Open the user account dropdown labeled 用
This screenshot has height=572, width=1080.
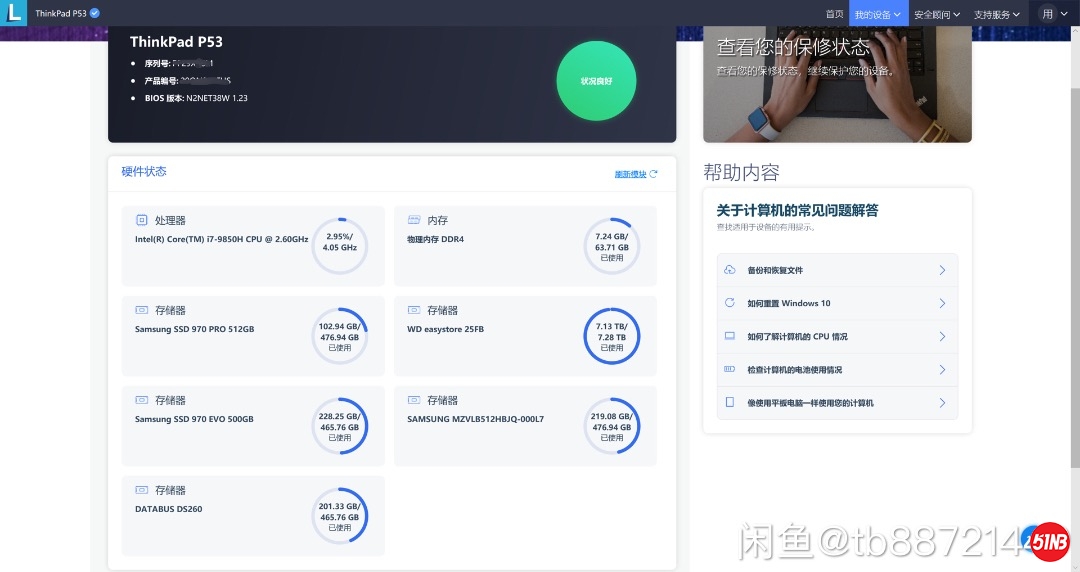click(1055, 14)
